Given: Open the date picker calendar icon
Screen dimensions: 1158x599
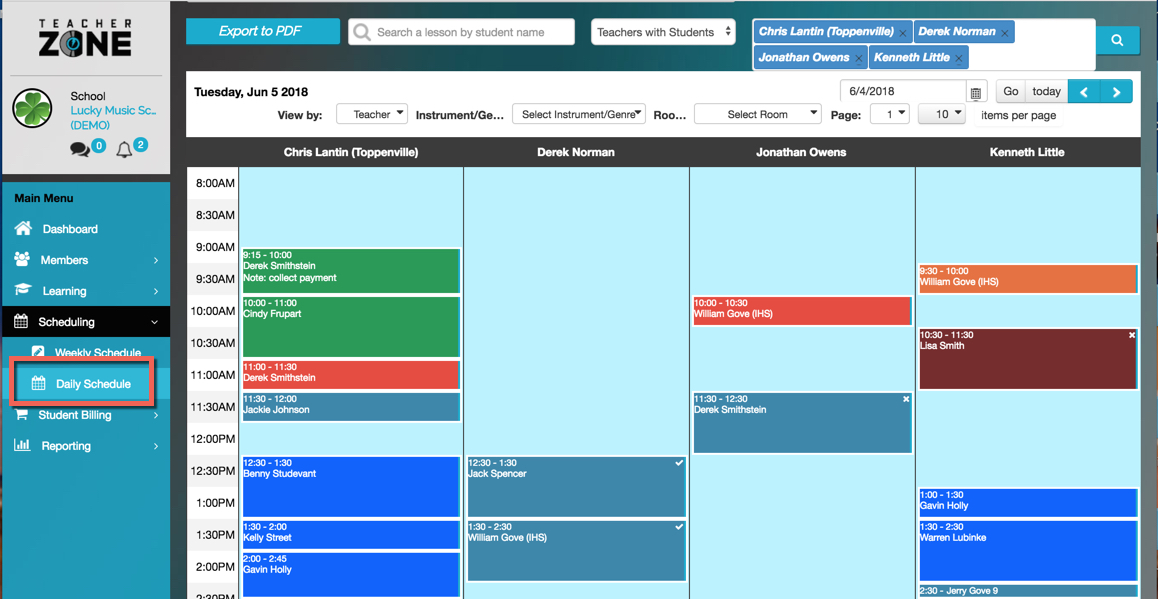Looking at the screenshot, I should [x=976, y=93].
